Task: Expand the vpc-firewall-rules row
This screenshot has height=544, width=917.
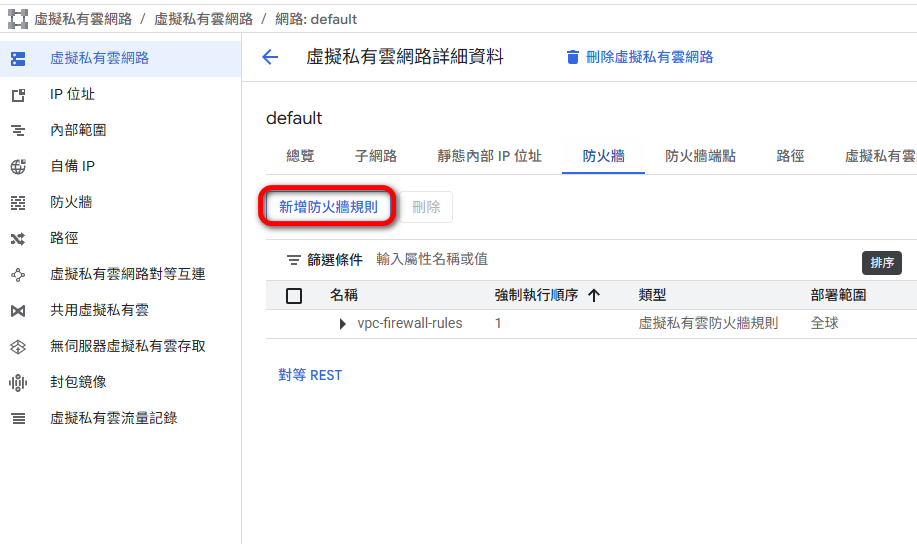Action: point(343,324)
